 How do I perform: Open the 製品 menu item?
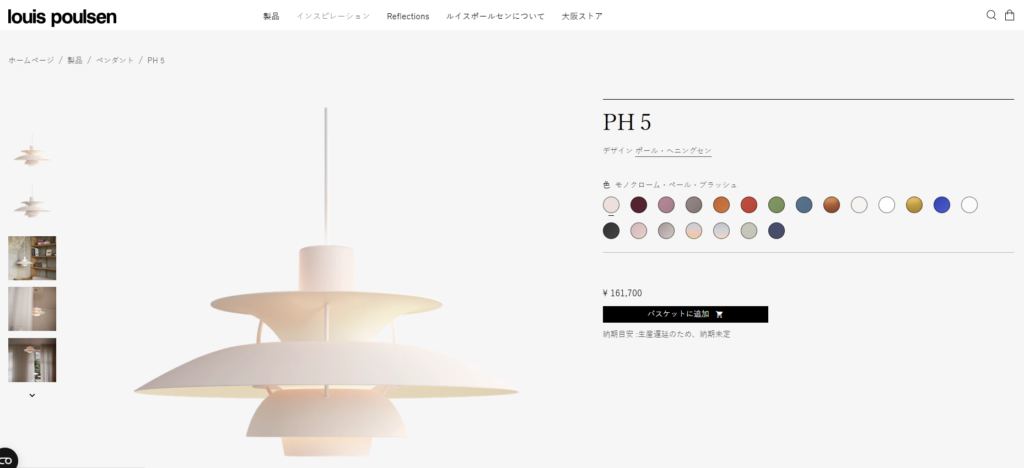(x=271, y=16)
